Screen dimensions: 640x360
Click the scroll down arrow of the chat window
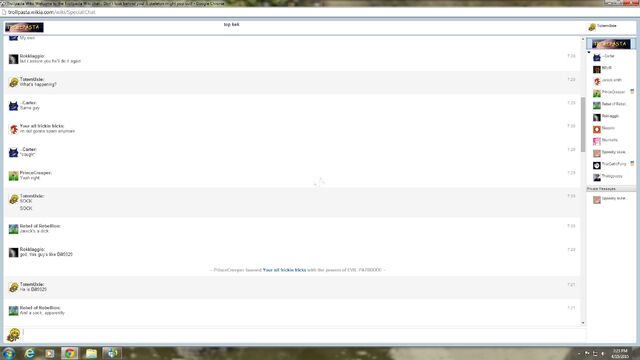(x=583, y=323)
